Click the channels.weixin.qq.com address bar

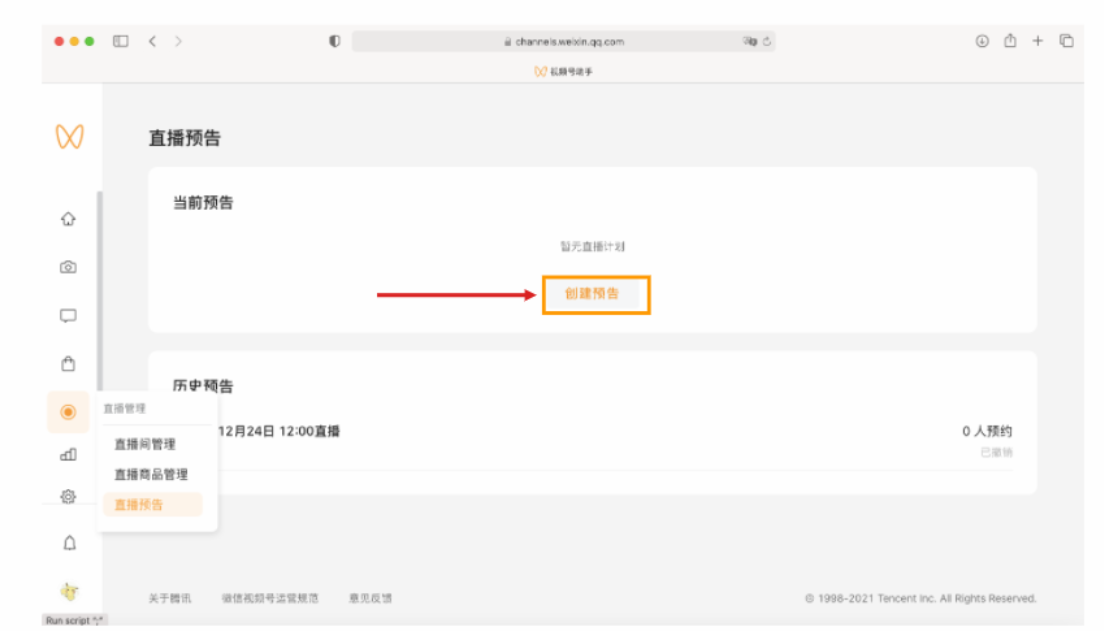tap(563, 42)
